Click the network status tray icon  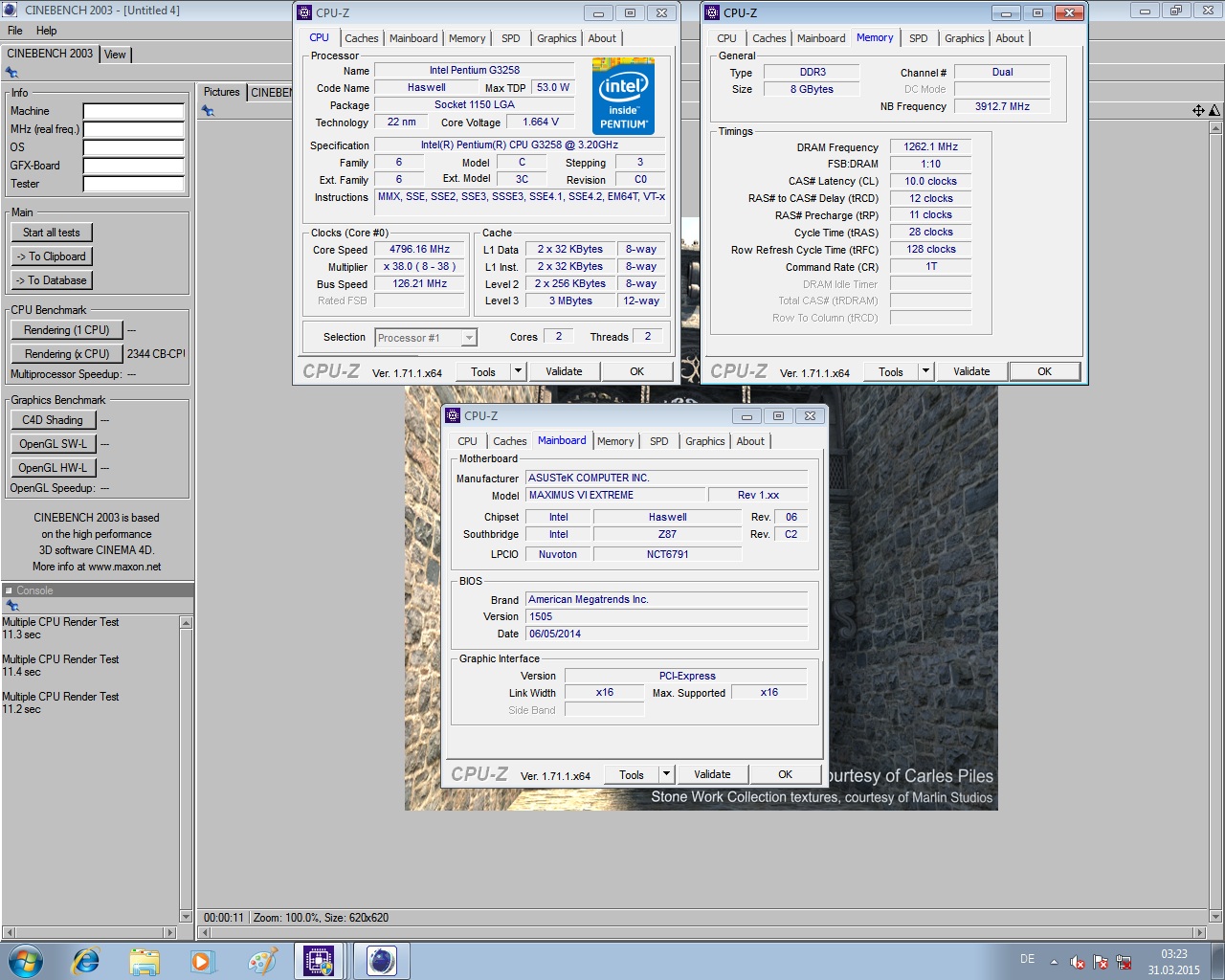click(1124, 963)
